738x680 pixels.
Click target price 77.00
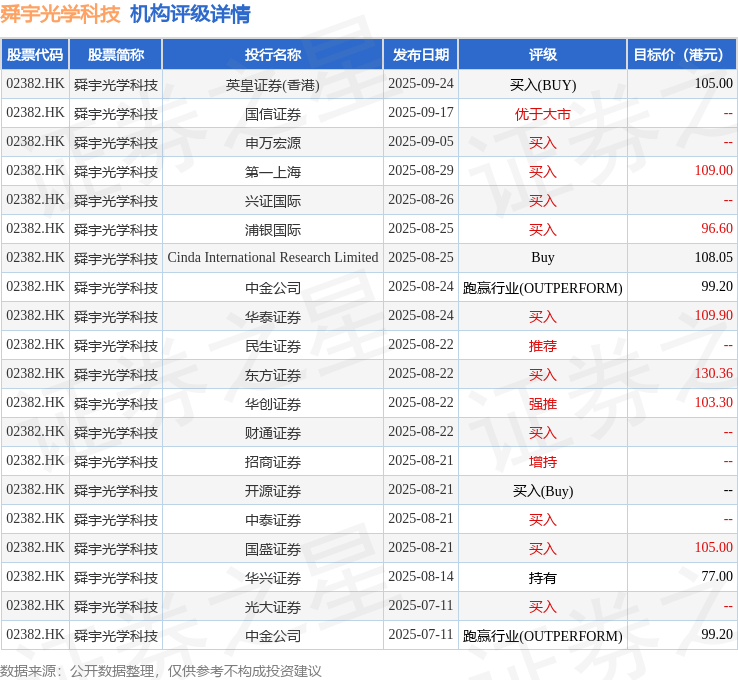click(717, 576)
